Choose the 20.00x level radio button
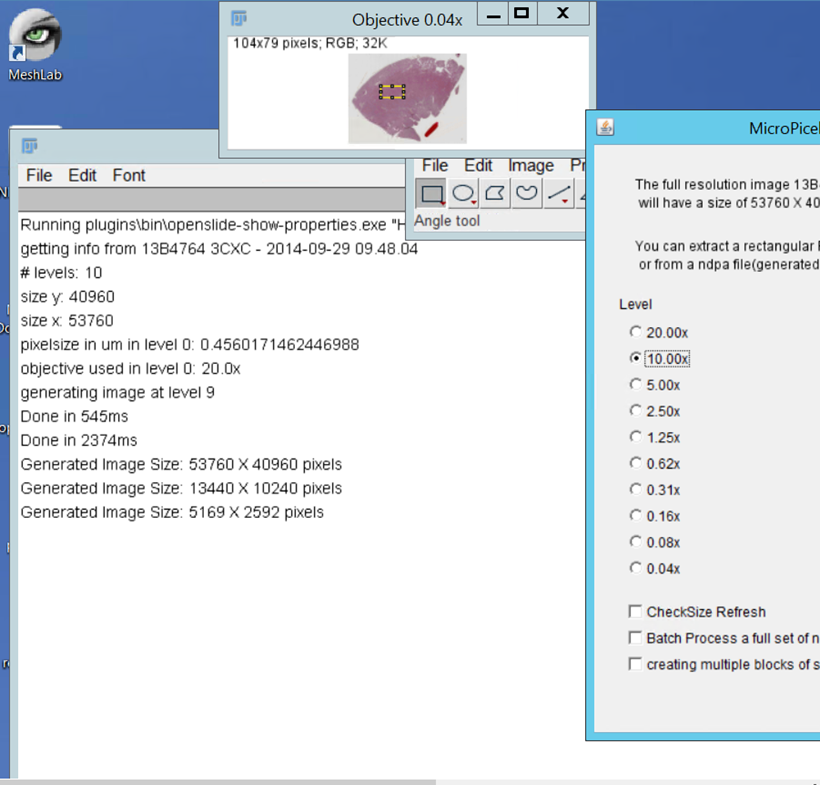This screenshot has width=820, height=785. 635,332
